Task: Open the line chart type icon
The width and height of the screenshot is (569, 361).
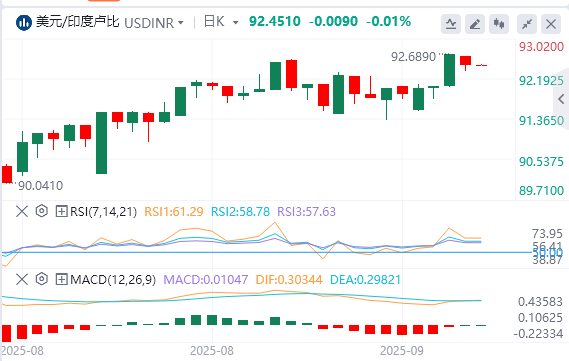Action: [x=451, y=24]
